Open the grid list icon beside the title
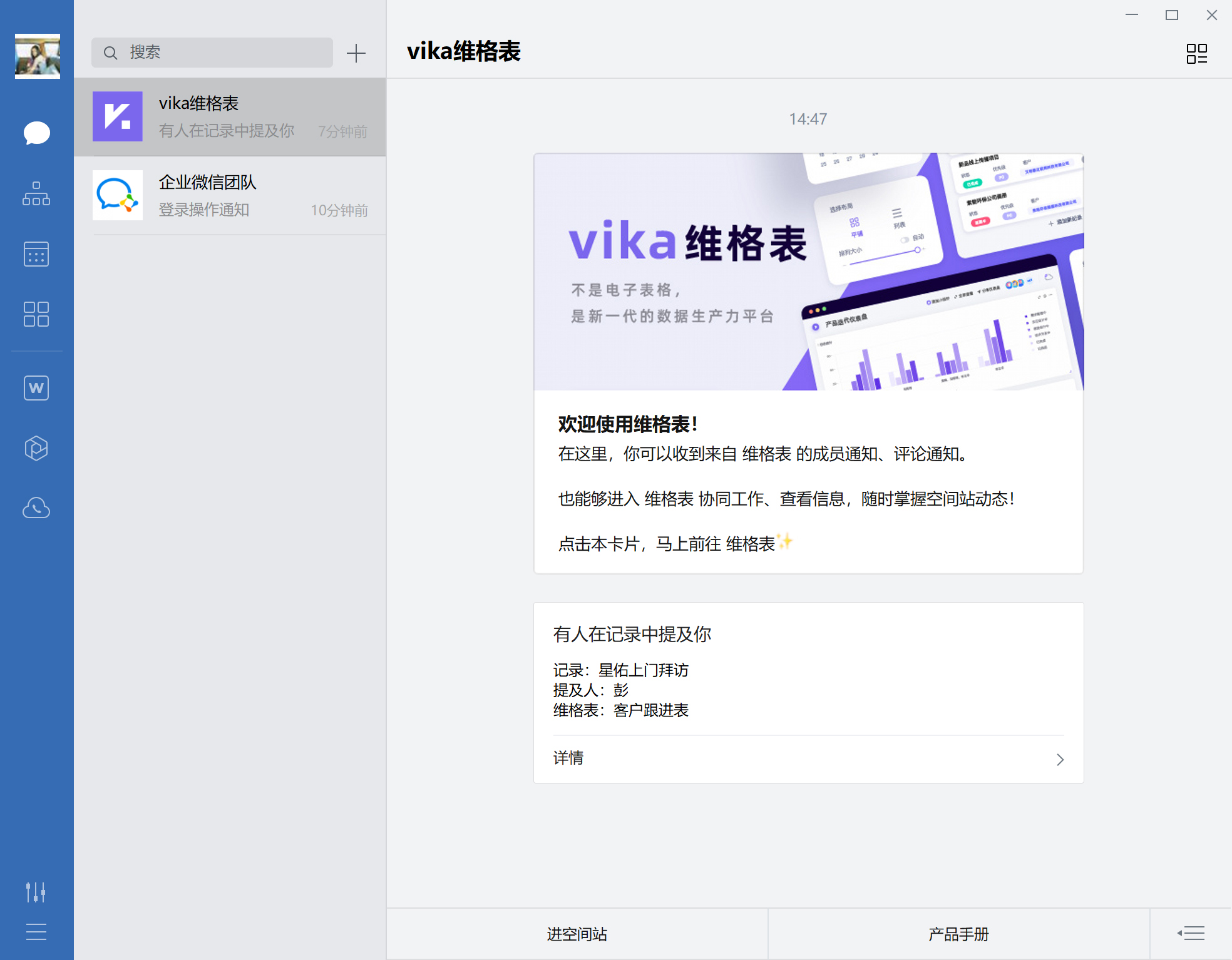 point(1196,53)
